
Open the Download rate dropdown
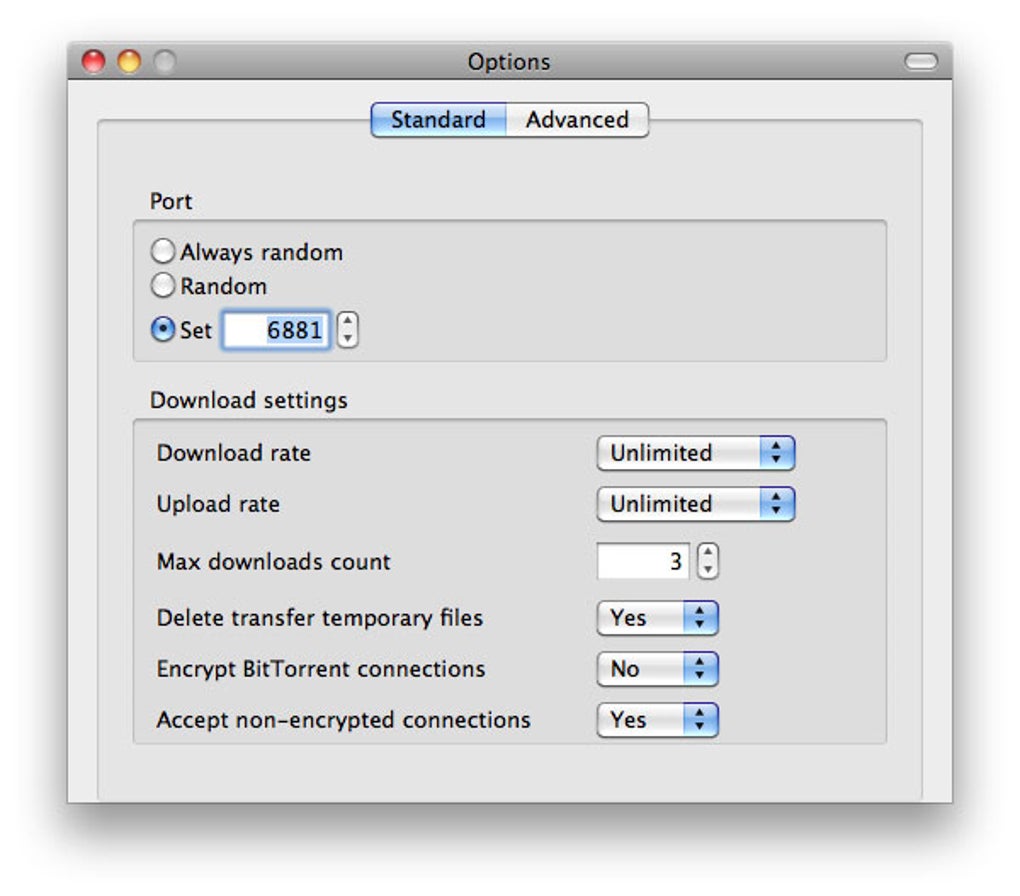coord(694,453)
